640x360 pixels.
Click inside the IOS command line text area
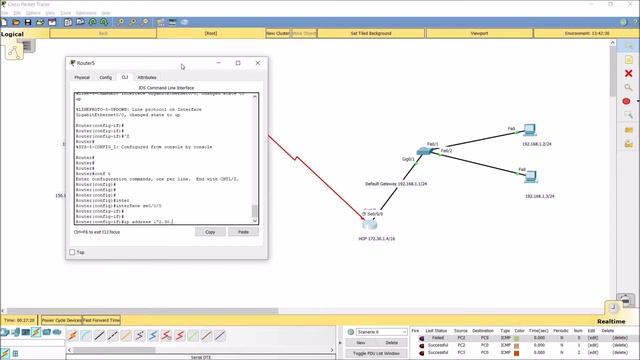[163, 159]
